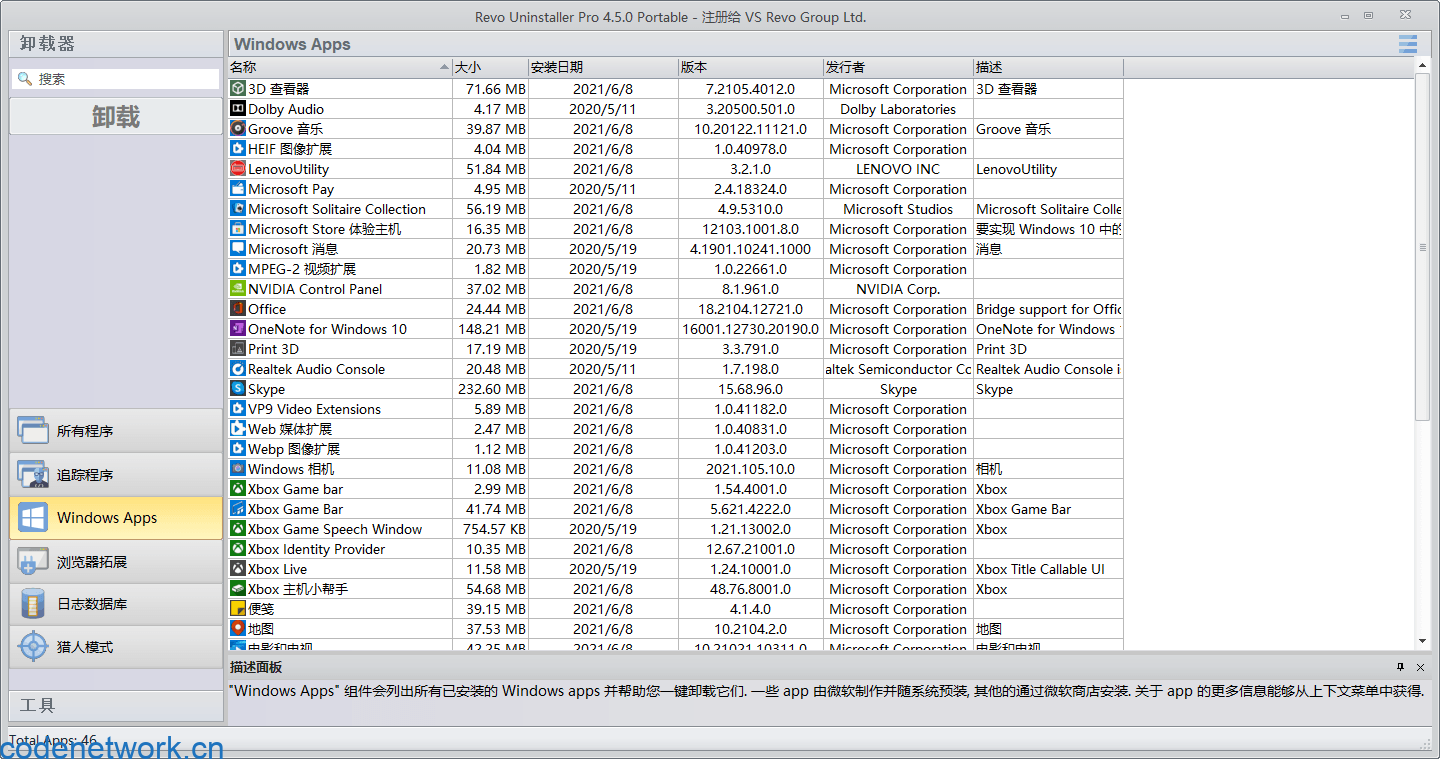This screenshot has width=1440, height=759.
Task: Click the 便笺 sticky notes icon
Action: click(x=238, y=609)
